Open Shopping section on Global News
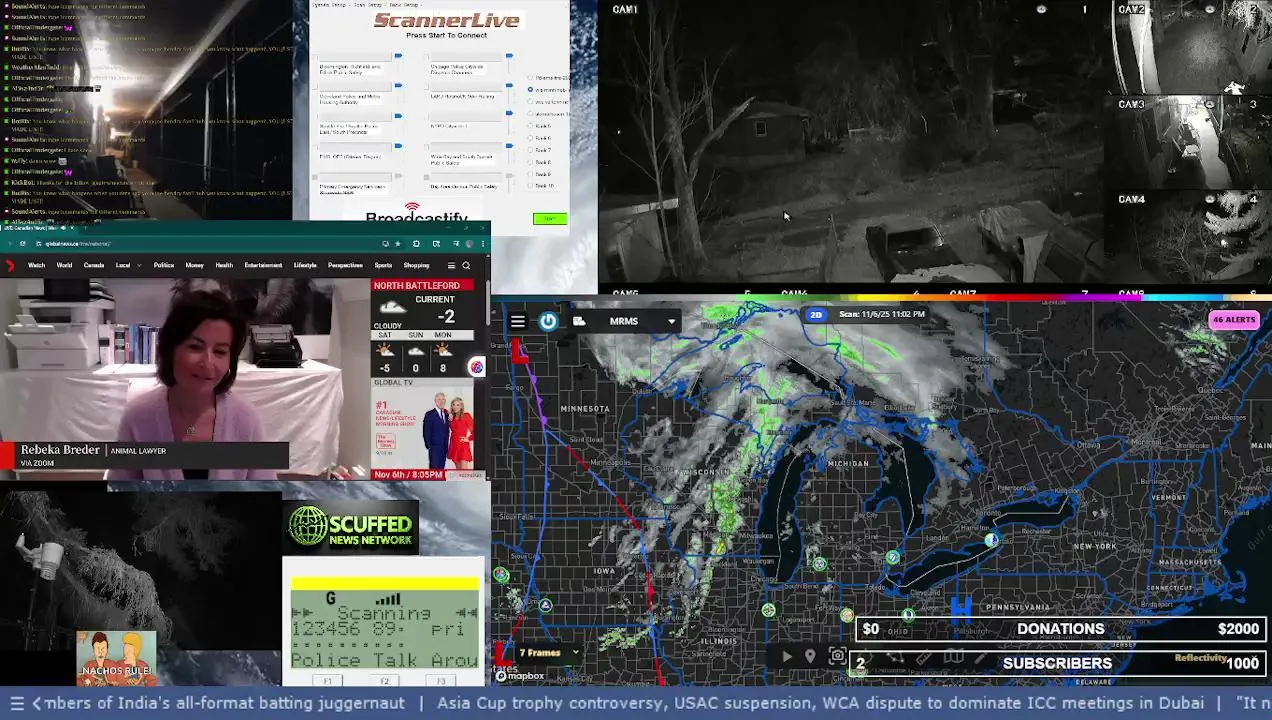Screen dimensions: 1272x720 (x=416, y=265)
